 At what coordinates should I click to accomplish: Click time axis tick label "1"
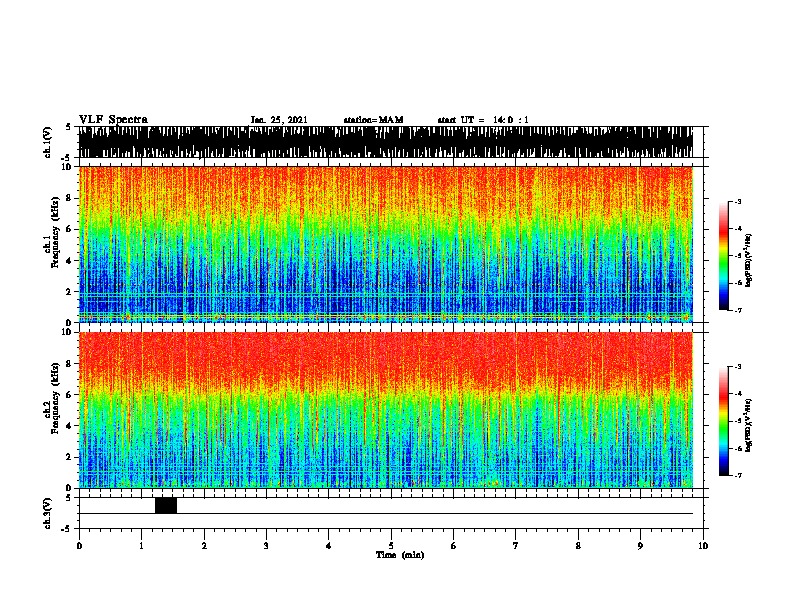141,546
